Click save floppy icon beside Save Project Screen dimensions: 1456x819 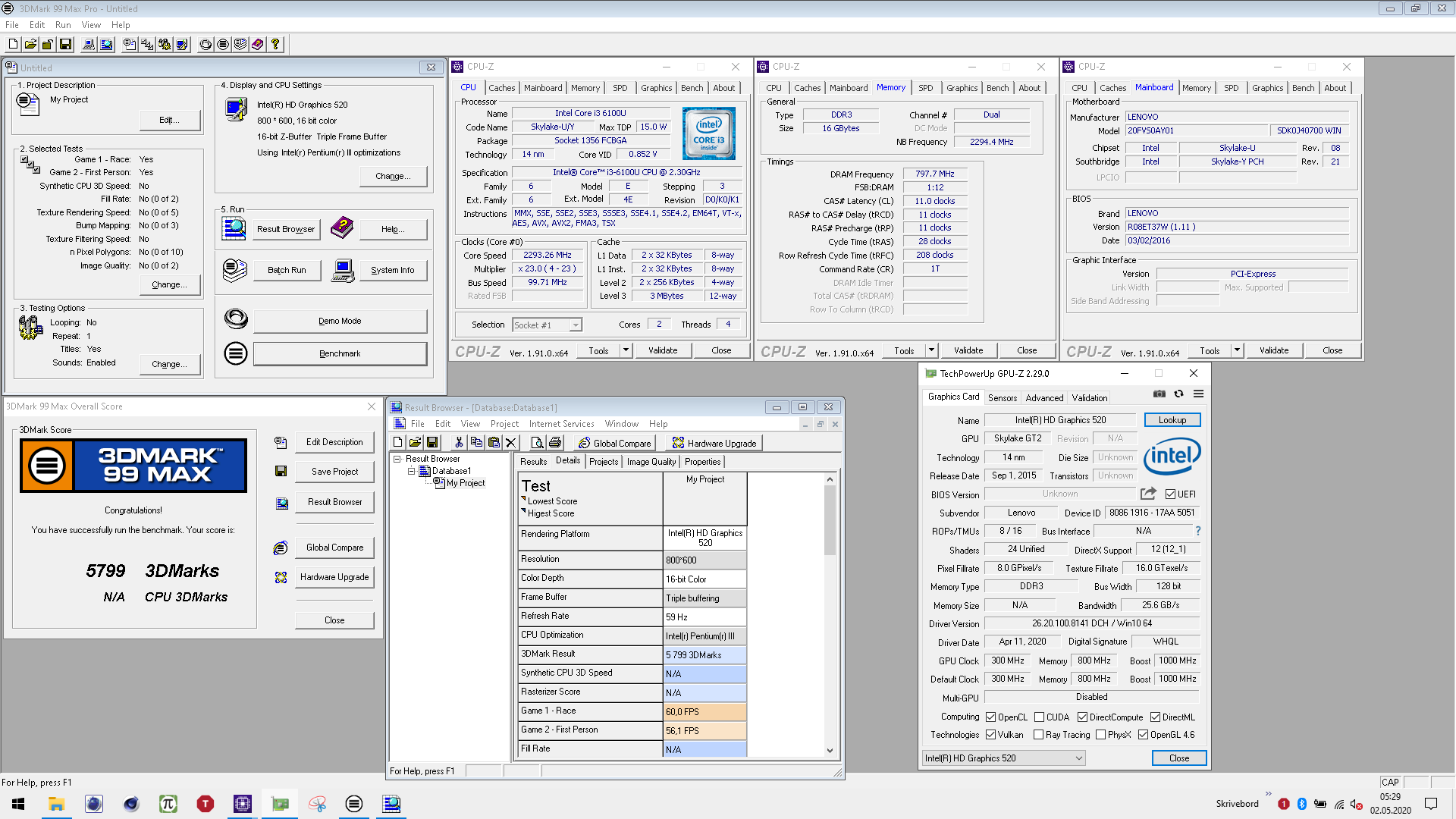pos(281,472)
